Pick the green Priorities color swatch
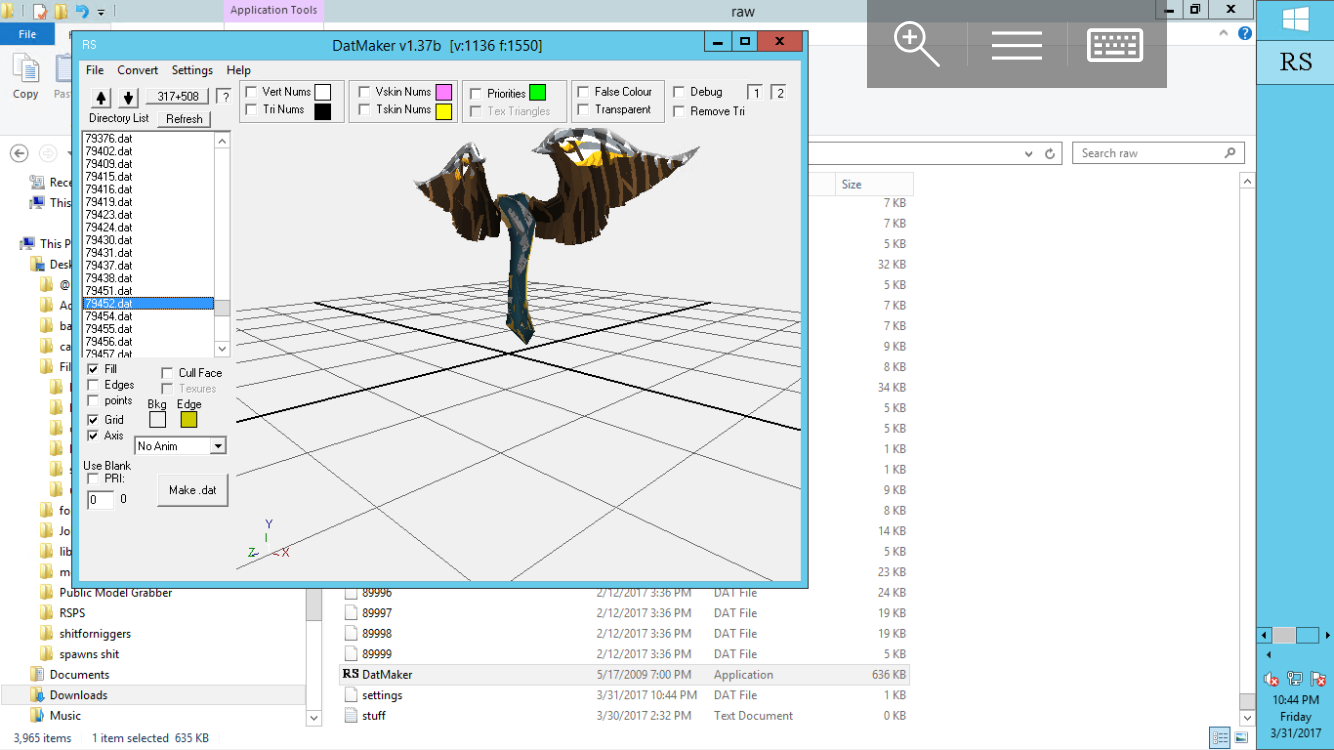The image size is (1334, 750). point(537,93)
